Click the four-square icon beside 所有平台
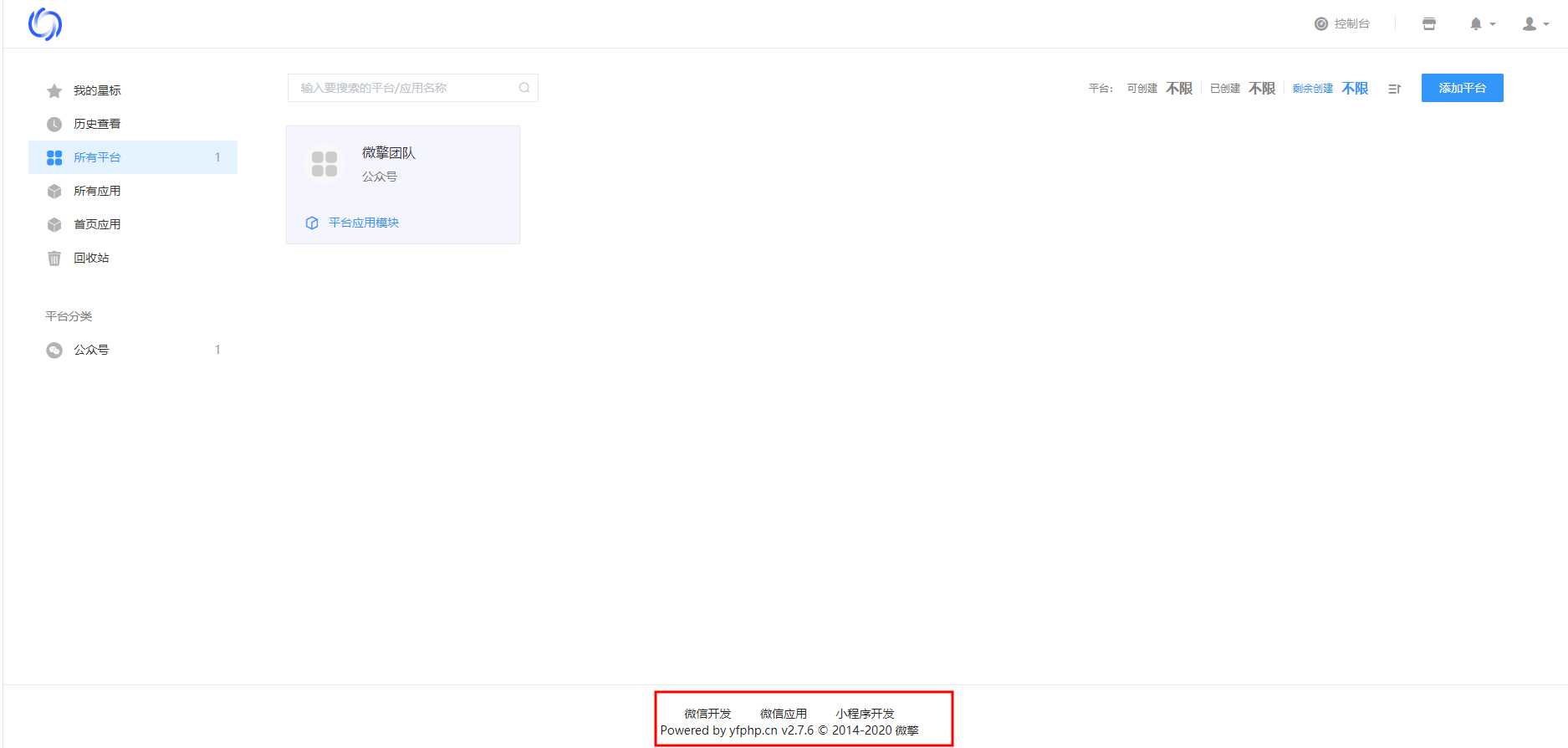The height and width of the screenshot is (748, 1568). point(54,157)
